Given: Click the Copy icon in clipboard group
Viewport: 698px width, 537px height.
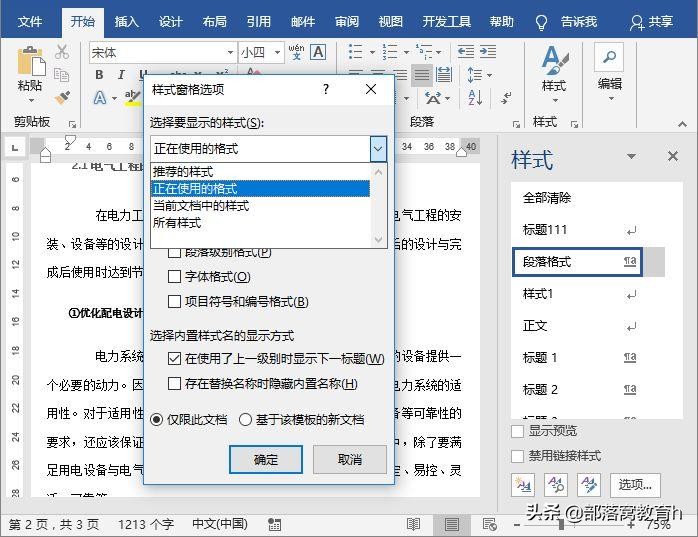Looking at the screenshot, I should 61,75.
